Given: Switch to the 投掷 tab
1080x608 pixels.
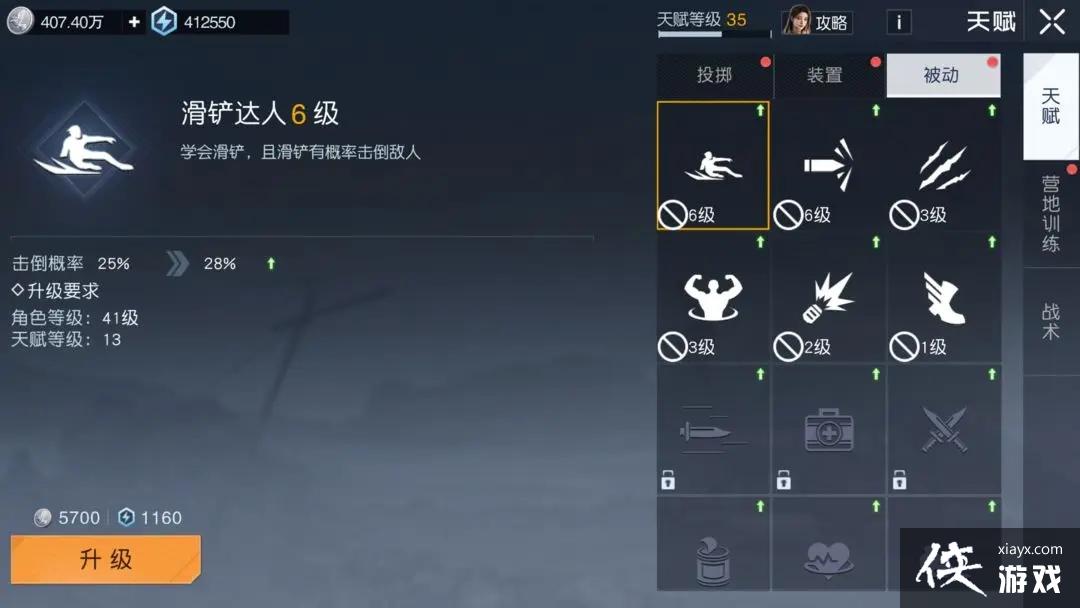Looking at the screenshot, I should tap(714, 75).
